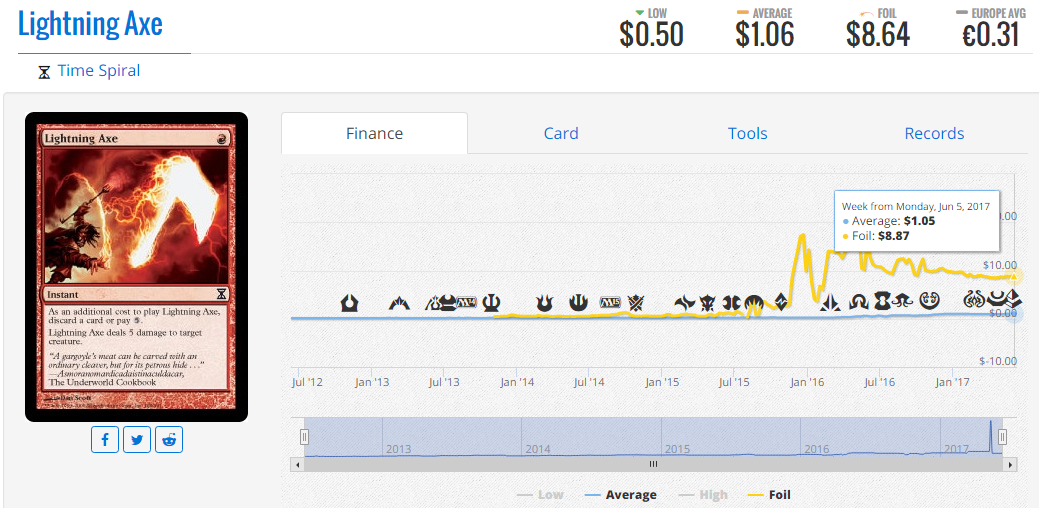Click the $-10.00 y-axis label
The image size is (1039, 508).
[997, 361]
